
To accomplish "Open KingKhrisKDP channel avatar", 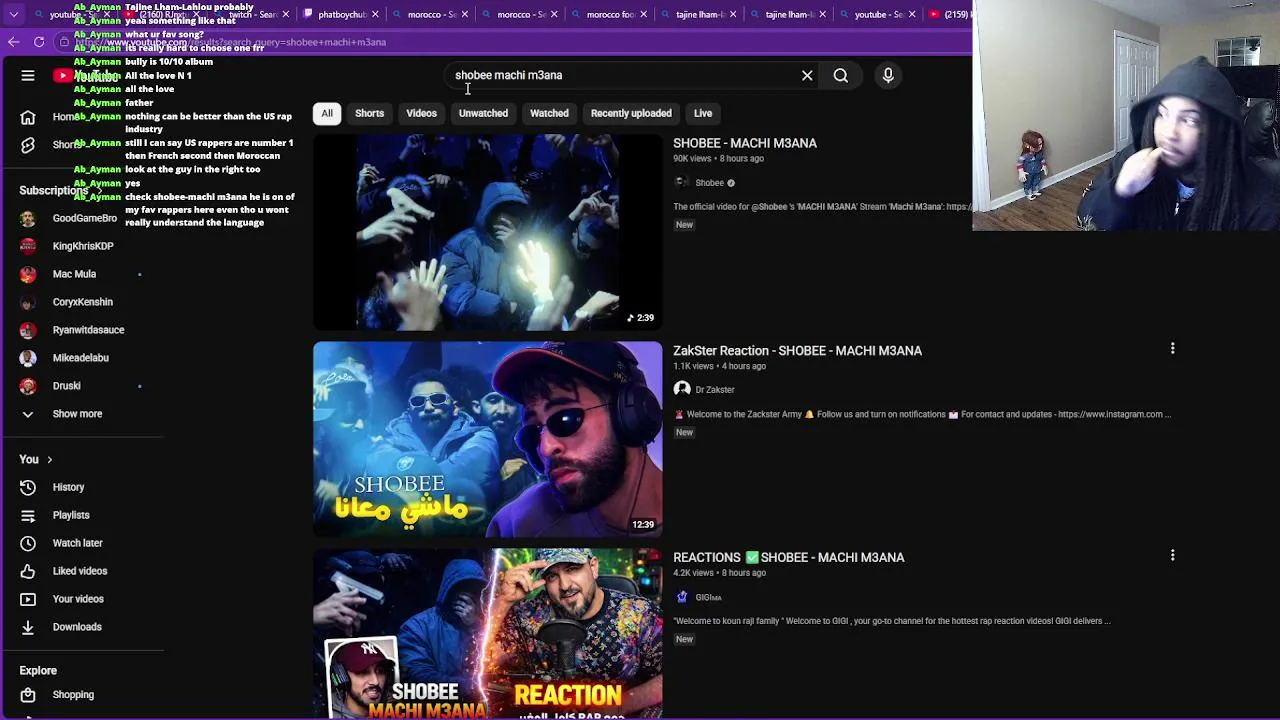I will point(28,246).
